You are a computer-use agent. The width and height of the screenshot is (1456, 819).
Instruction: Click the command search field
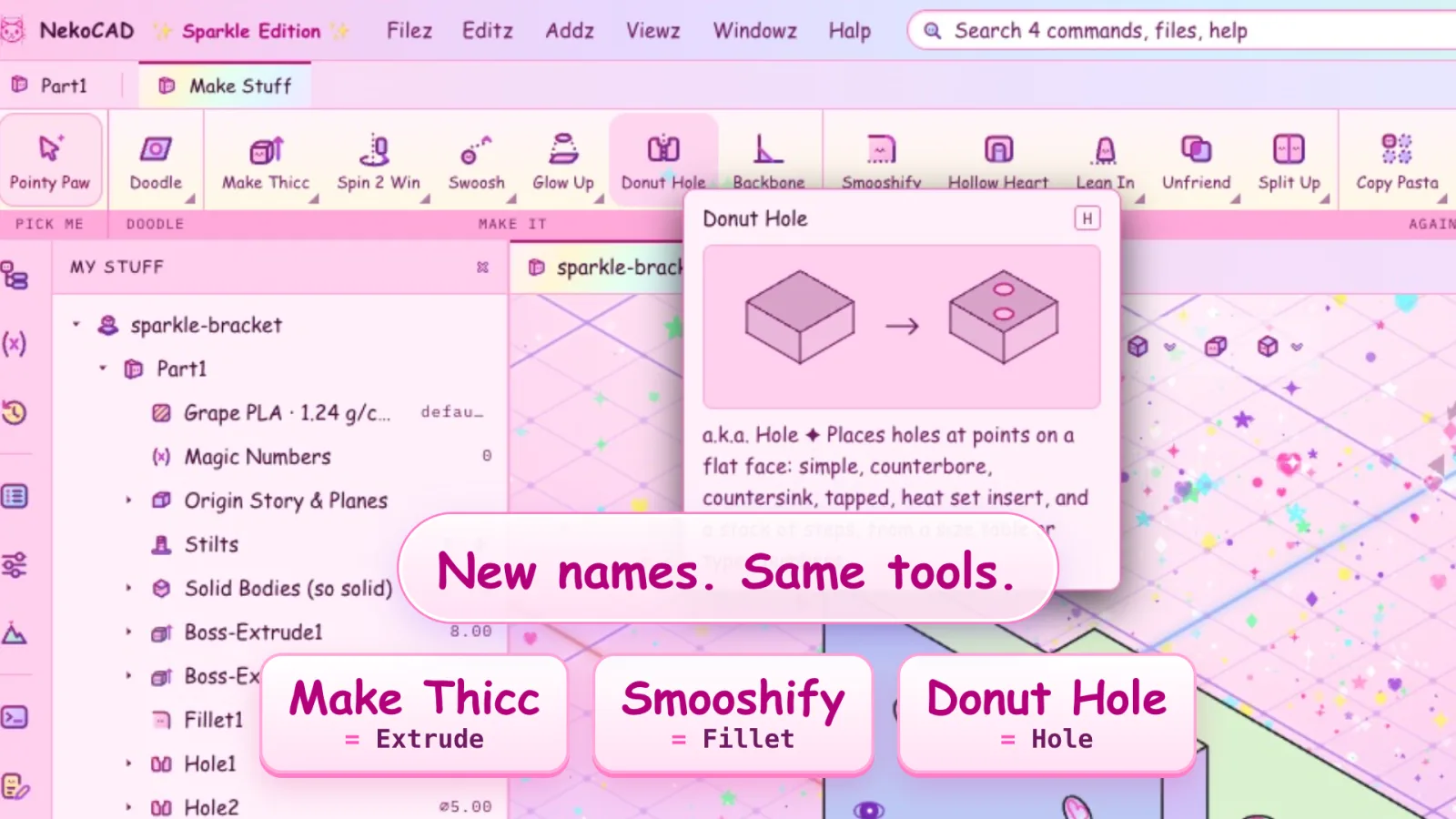1183,31
